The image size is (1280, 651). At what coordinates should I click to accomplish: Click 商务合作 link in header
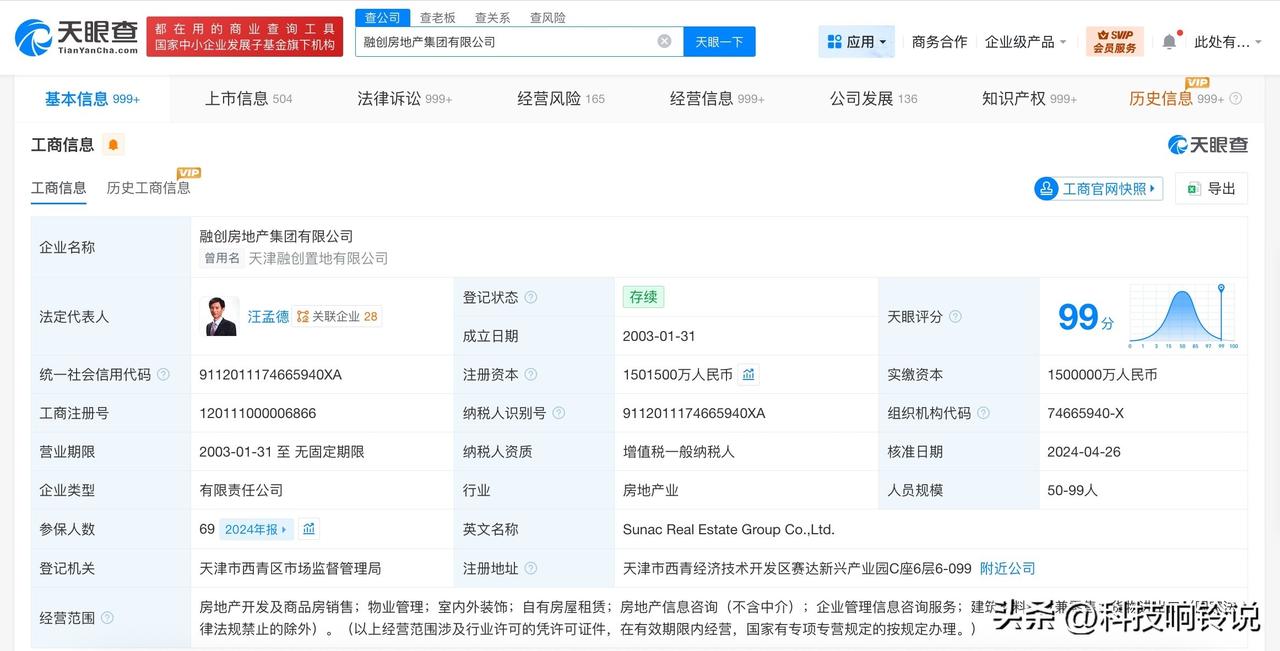point(939,42)
